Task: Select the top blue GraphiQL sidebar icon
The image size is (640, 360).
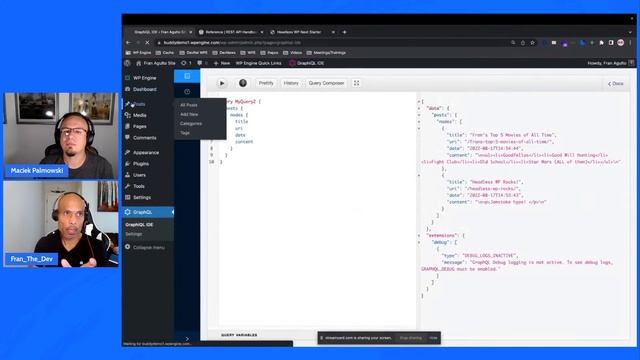Action: [187, 76]
